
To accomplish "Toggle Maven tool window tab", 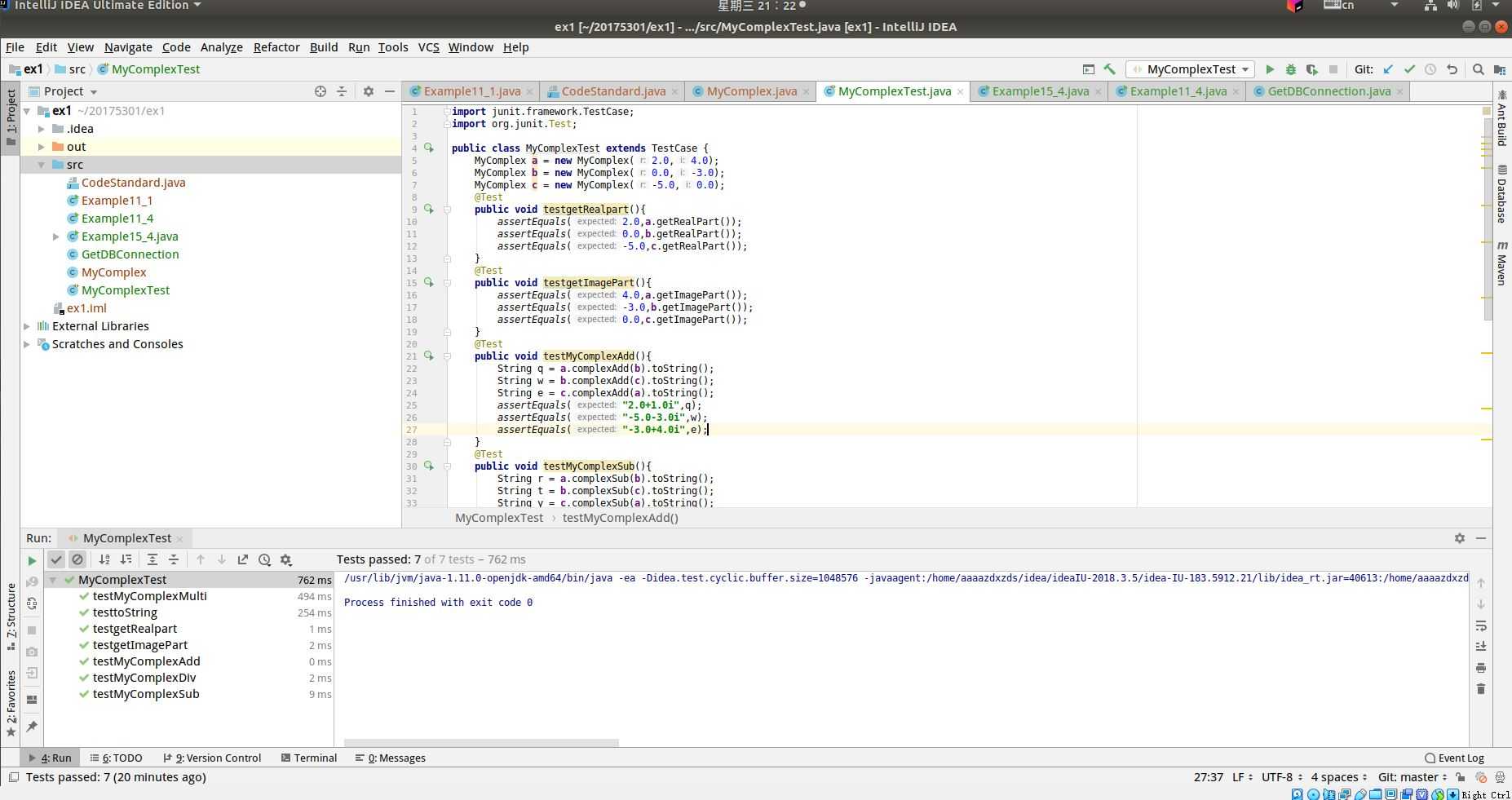I will [1501, 263].
